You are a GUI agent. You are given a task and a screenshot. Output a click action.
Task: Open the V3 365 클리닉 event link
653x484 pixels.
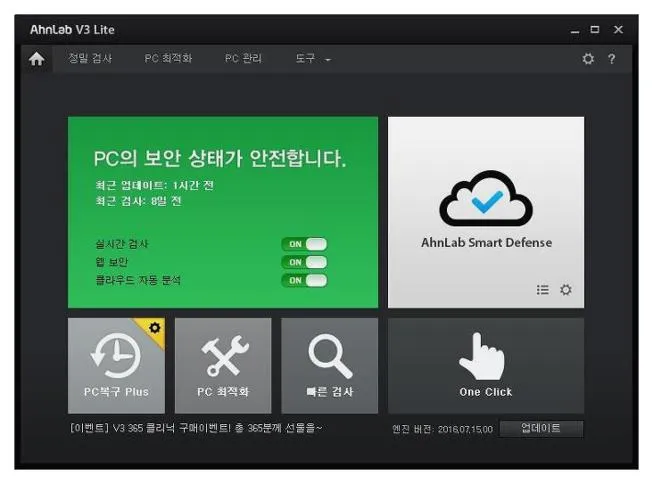pyautogui.click(x=196, y=428)
